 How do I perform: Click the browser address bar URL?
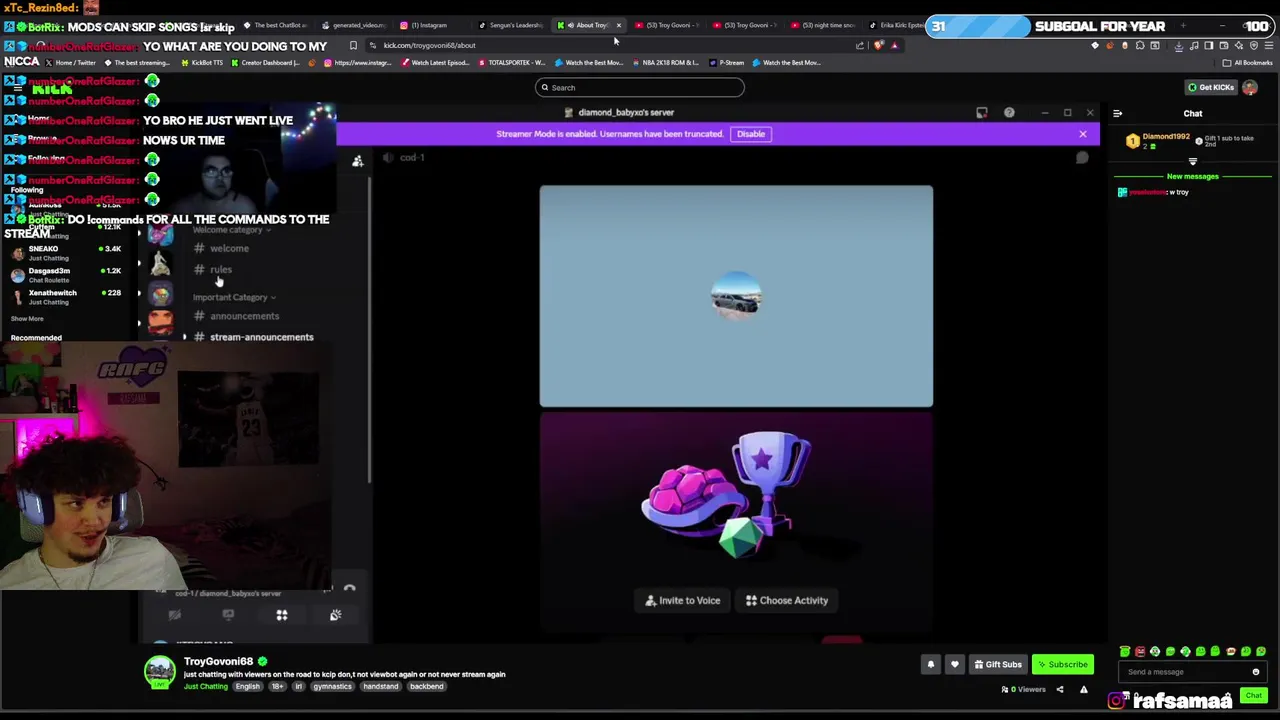click(430, 45)
